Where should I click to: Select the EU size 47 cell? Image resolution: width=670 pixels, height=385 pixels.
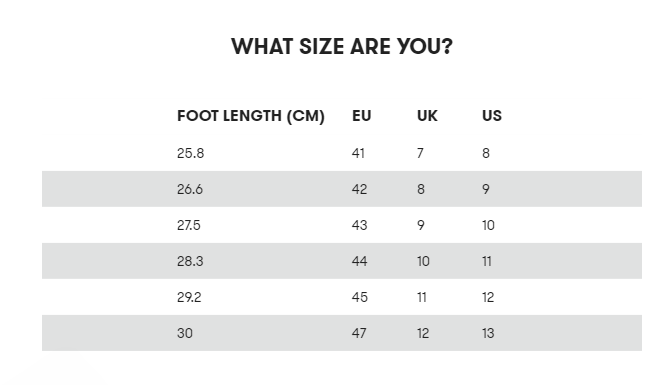(359, 333)
